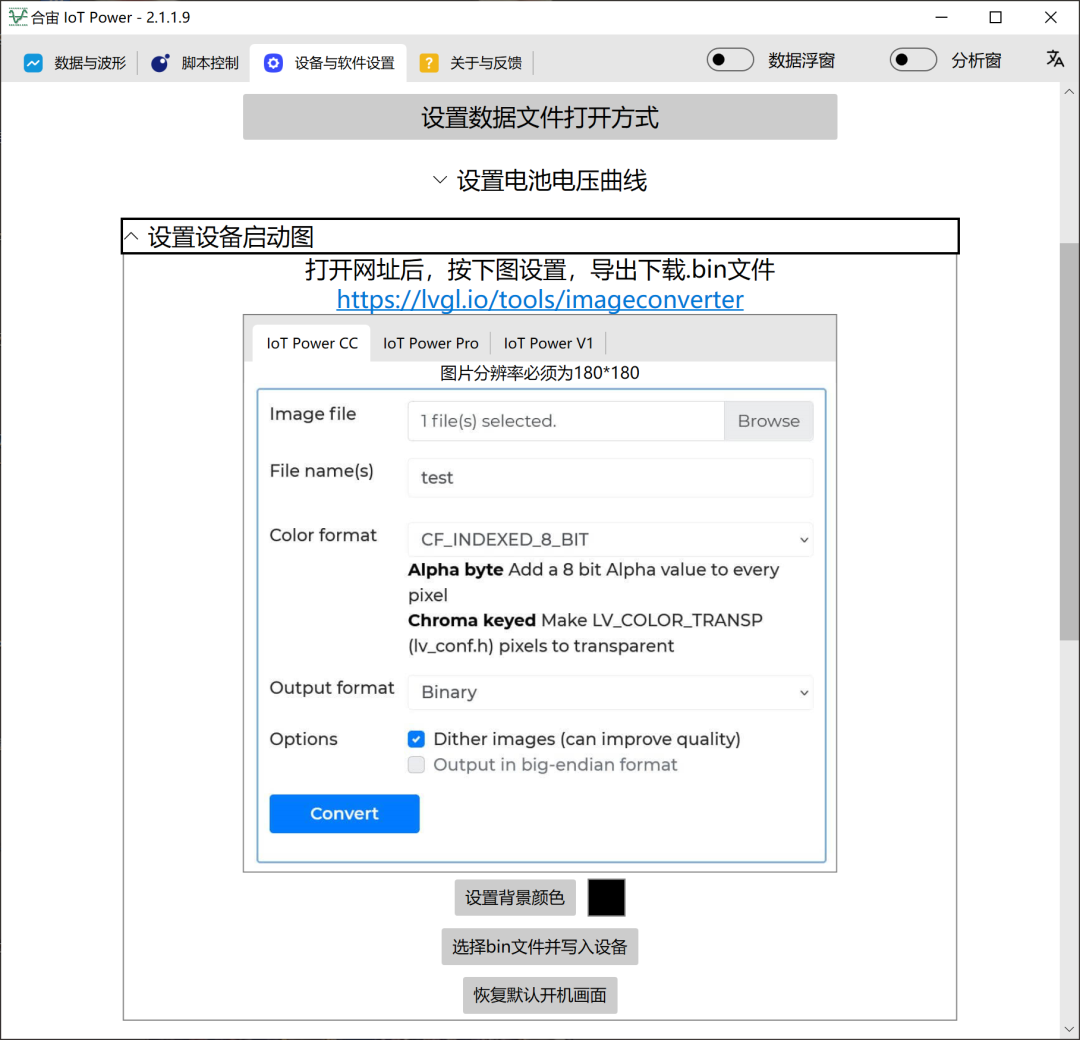Click the Alpha byte description text
The image size is (1080, 1040).
pos(594,582)
